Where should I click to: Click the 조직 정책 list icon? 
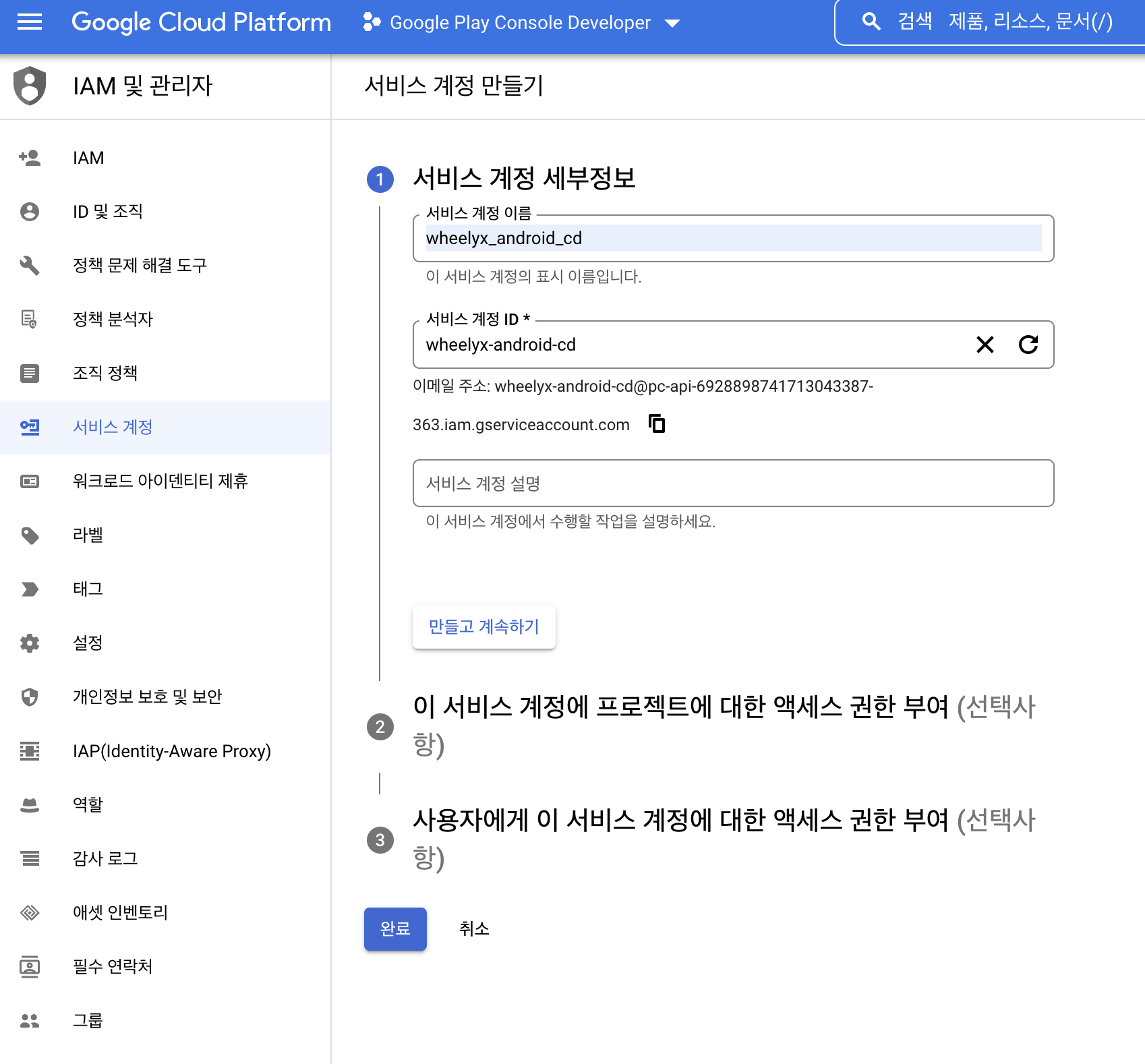point(30,373)
